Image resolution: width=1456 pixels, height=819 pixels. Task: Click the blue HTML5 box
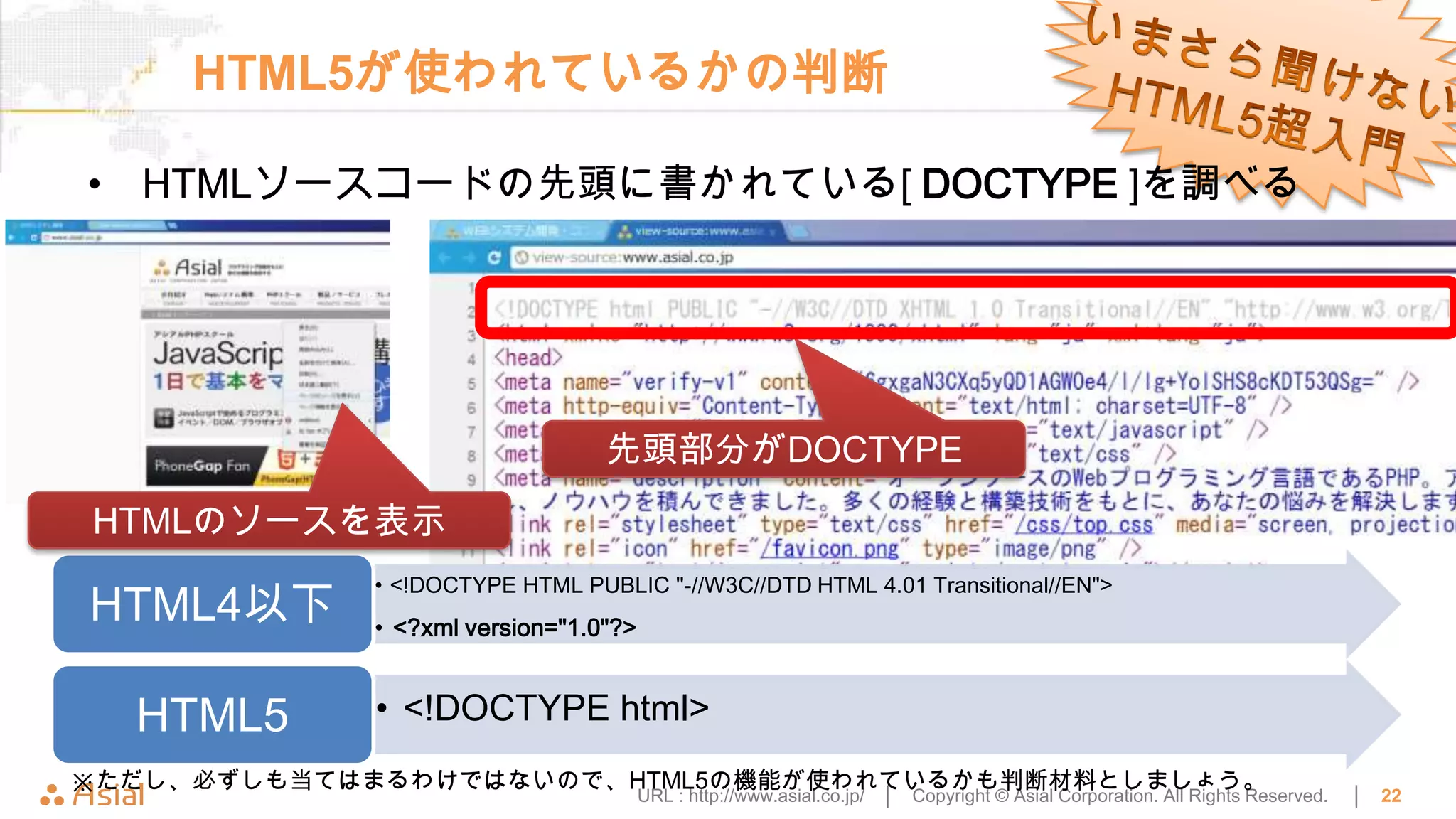[x=212, y=714]
